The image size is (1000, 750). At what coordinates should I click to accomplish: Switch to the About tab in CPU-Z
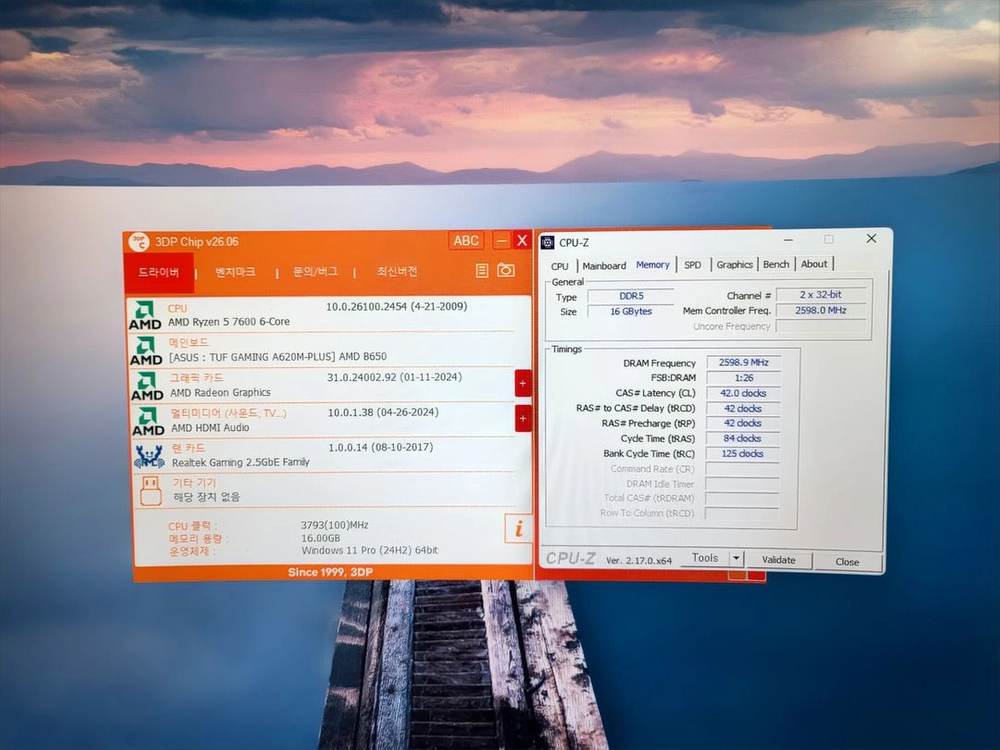click(x=814, y=263)
